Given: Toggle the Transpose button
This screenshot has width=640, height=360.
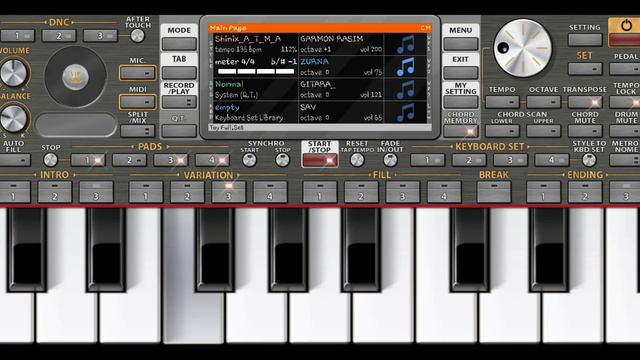Looking at the screenshot, I should coord(585,102).
